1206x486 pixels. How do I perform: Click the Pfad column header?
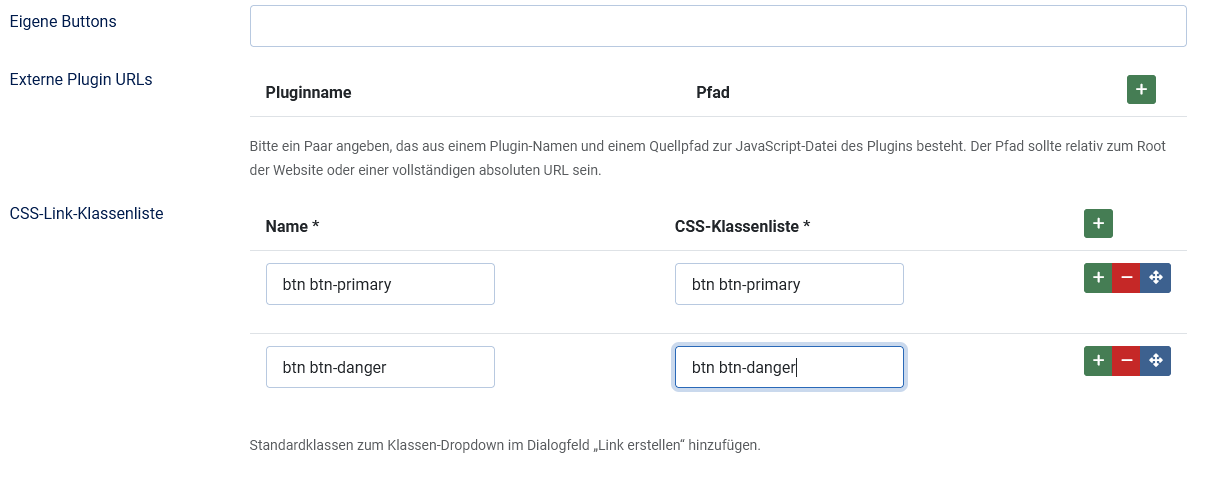[713, 93]
